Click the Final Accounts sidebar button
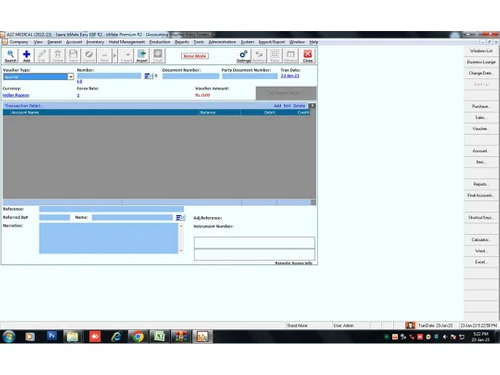Viewport: 500px width, 375px height. click(481, 195)
